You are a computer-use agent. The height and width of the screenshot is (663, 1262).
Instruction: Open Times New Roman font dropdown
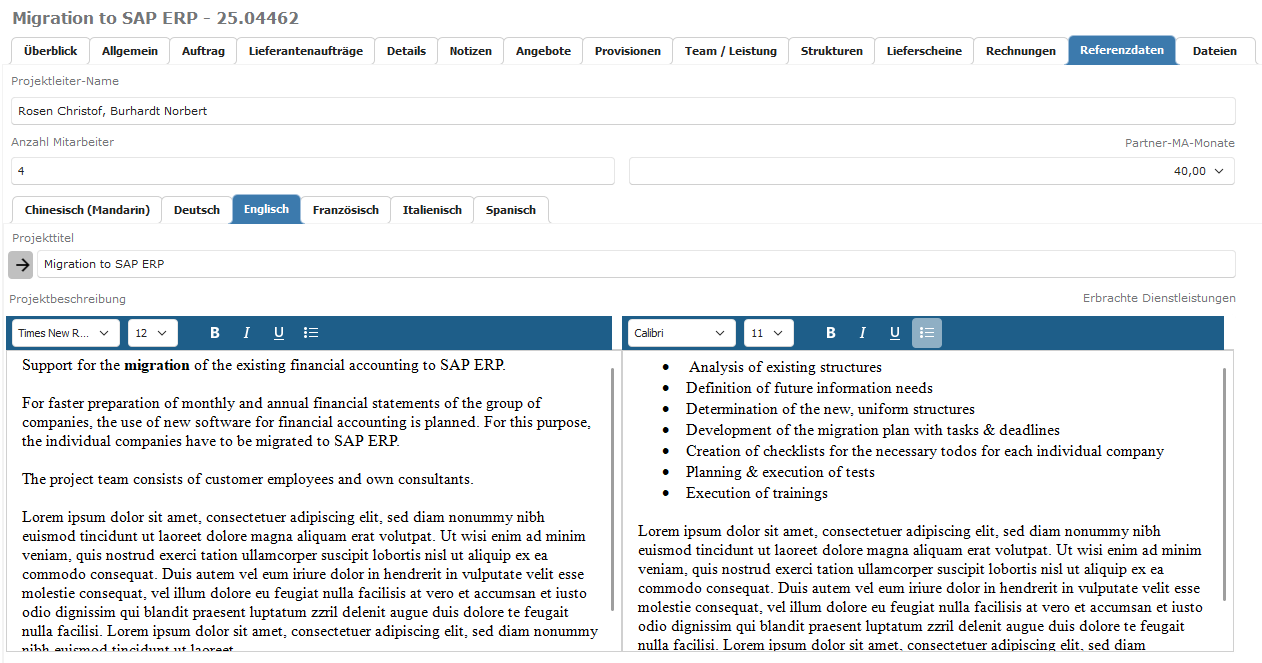(x=65, y=333)
